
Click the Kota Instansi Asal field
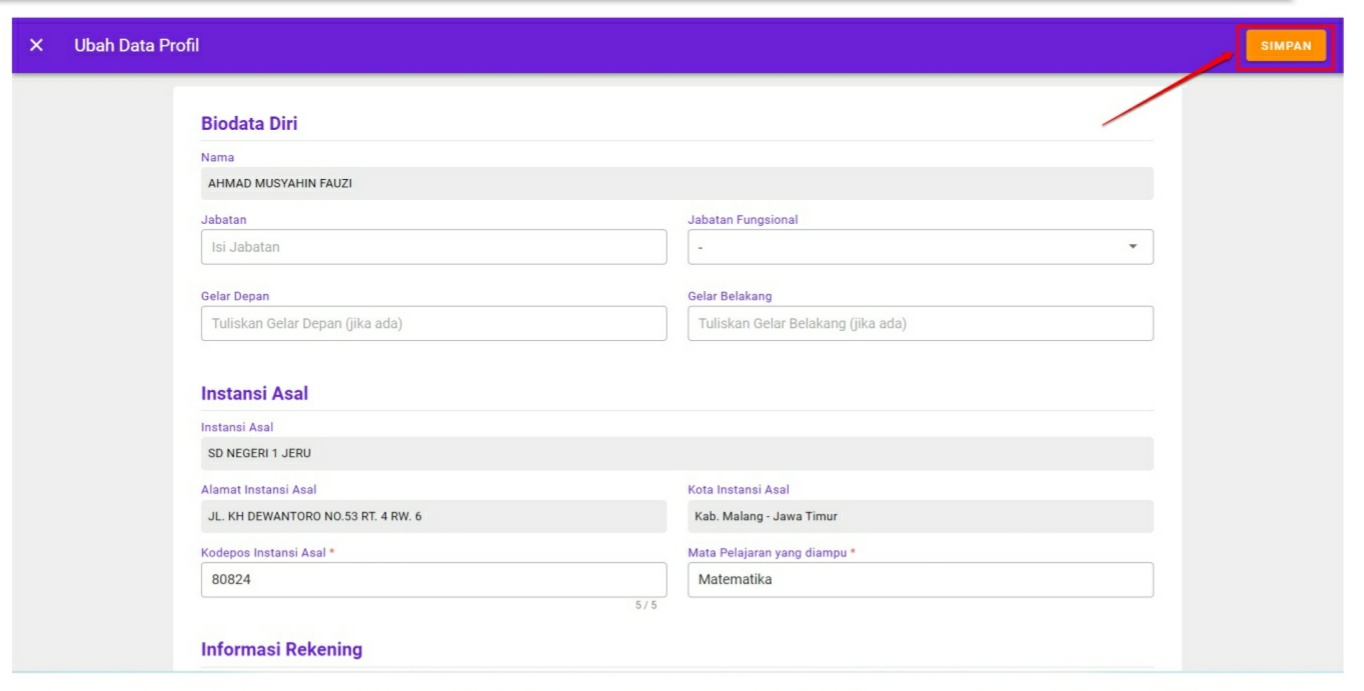point(920,516)
